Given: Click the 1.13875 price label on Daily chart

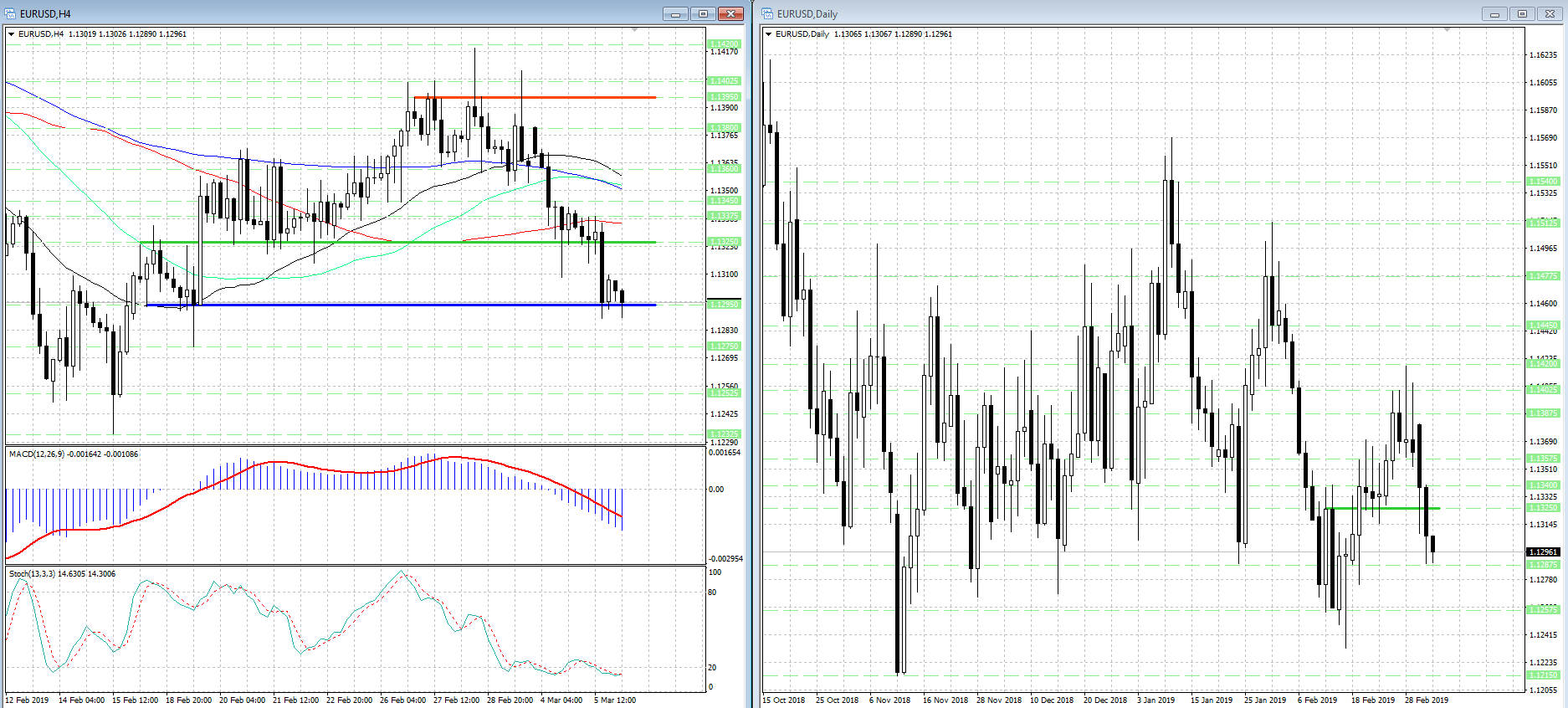Looking at the screenshot, I should point(1544,413).
